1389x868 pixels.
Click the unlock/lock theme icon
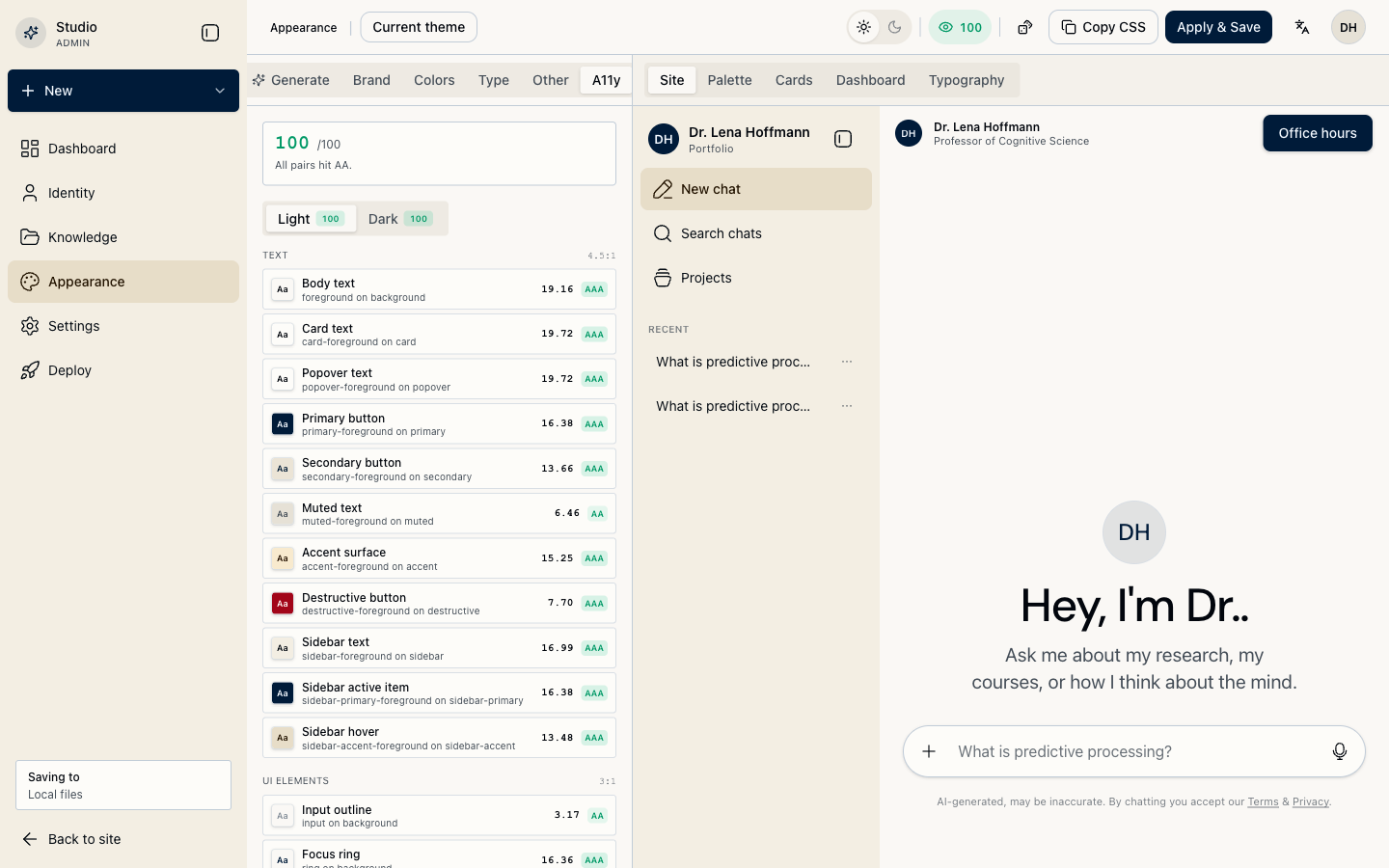coord(1025,27)
